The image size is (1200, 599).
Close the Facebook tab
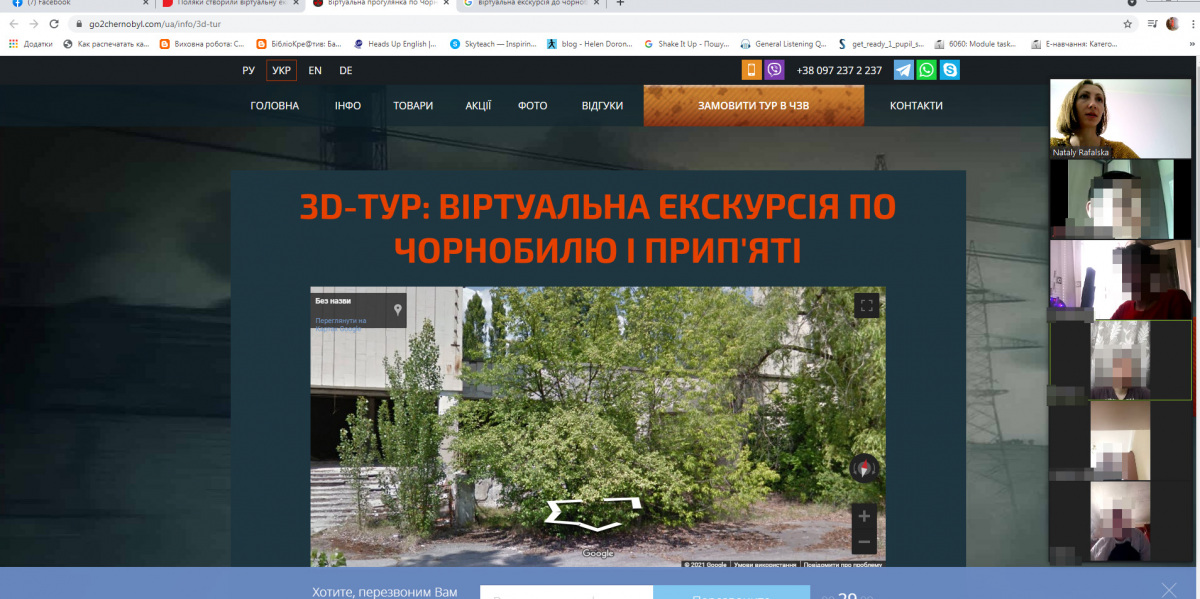pyautogui.click(x=145, y=4)
